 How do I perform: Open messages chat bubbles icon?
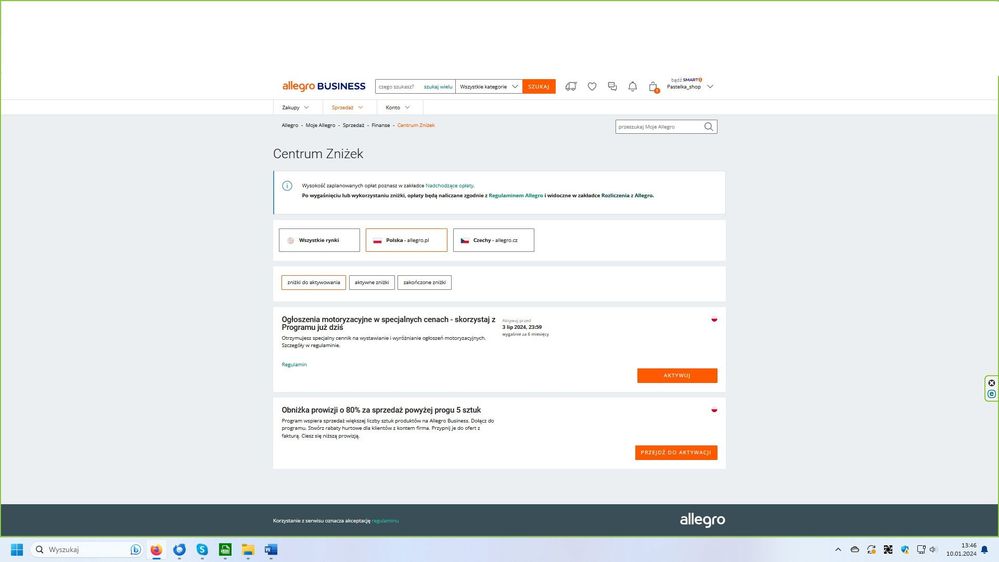612,87
